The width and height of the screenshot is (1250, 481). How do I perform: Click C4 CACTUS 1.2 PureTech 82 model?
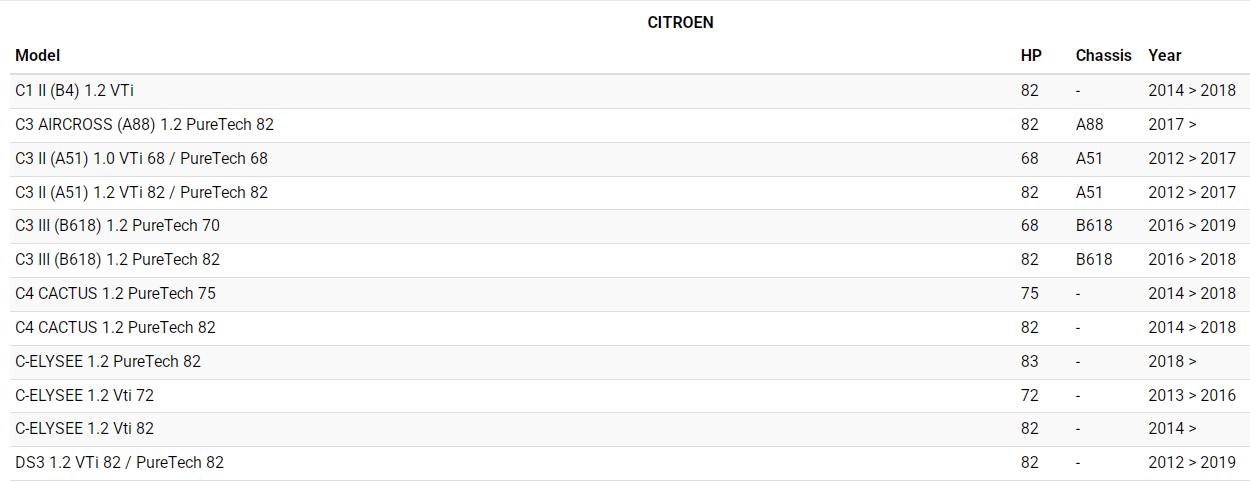click(115, 328)
